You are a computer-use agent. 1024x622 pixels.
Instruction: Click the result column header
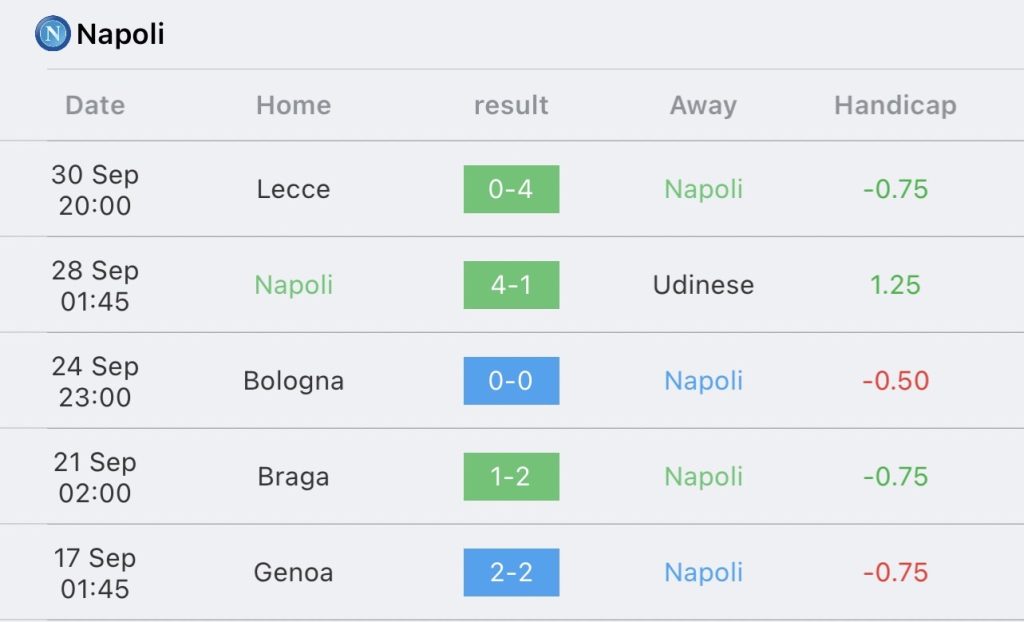(x=511, y=105)
